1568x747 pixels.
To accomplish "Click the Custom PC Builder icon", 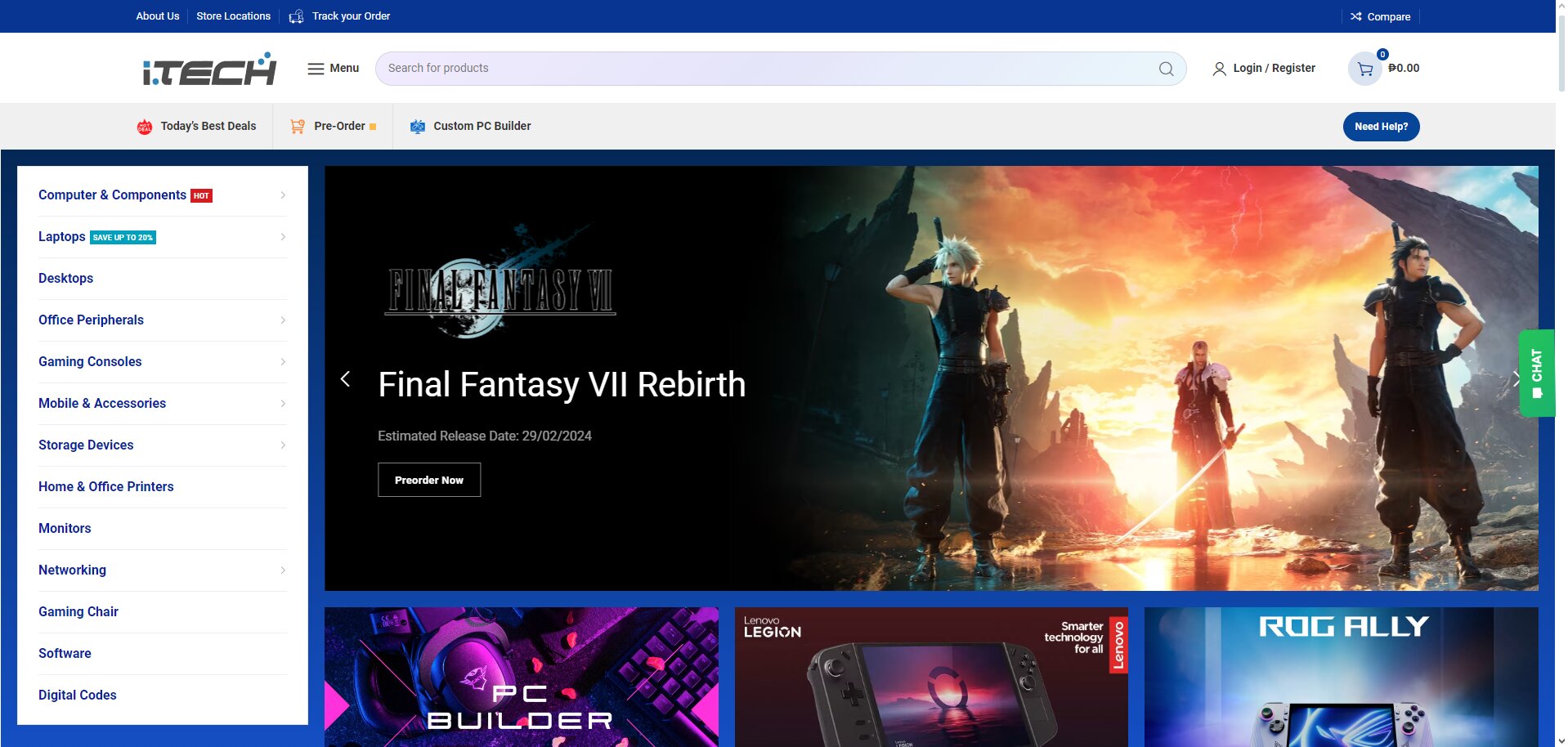I will (x=418, y=126).
